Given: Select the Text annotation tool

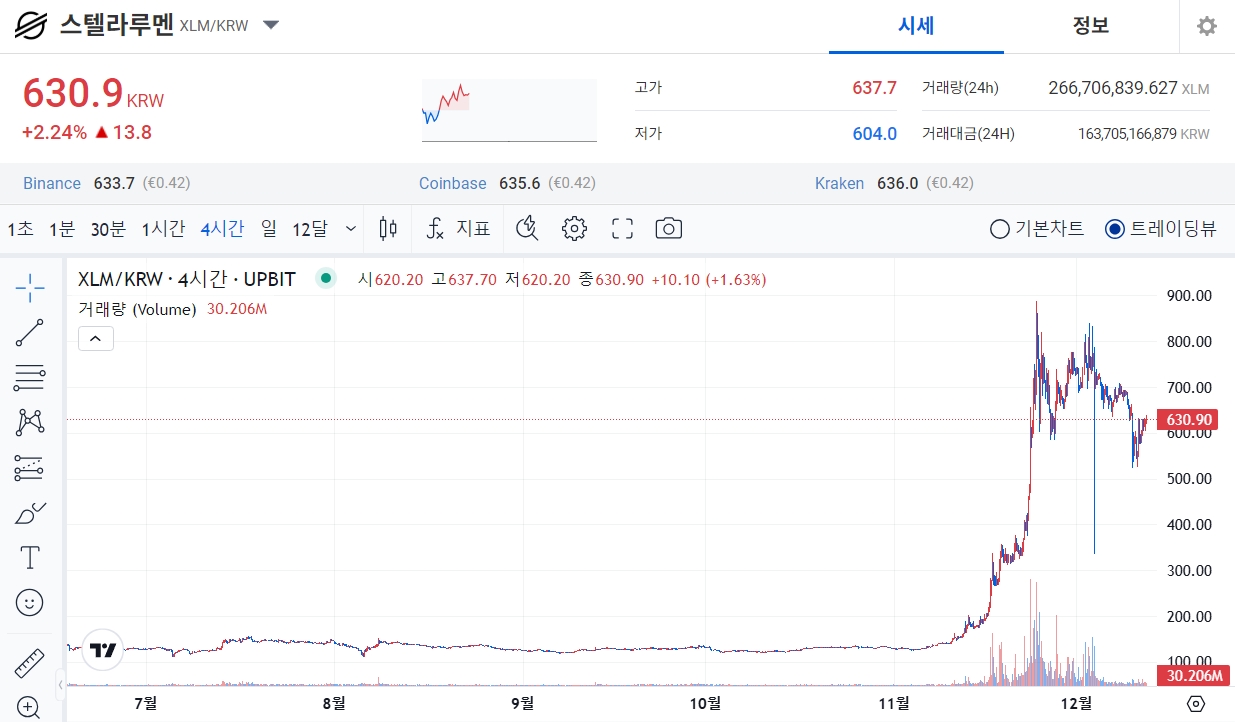Looking at the screenshot, I should click(30, 557).
